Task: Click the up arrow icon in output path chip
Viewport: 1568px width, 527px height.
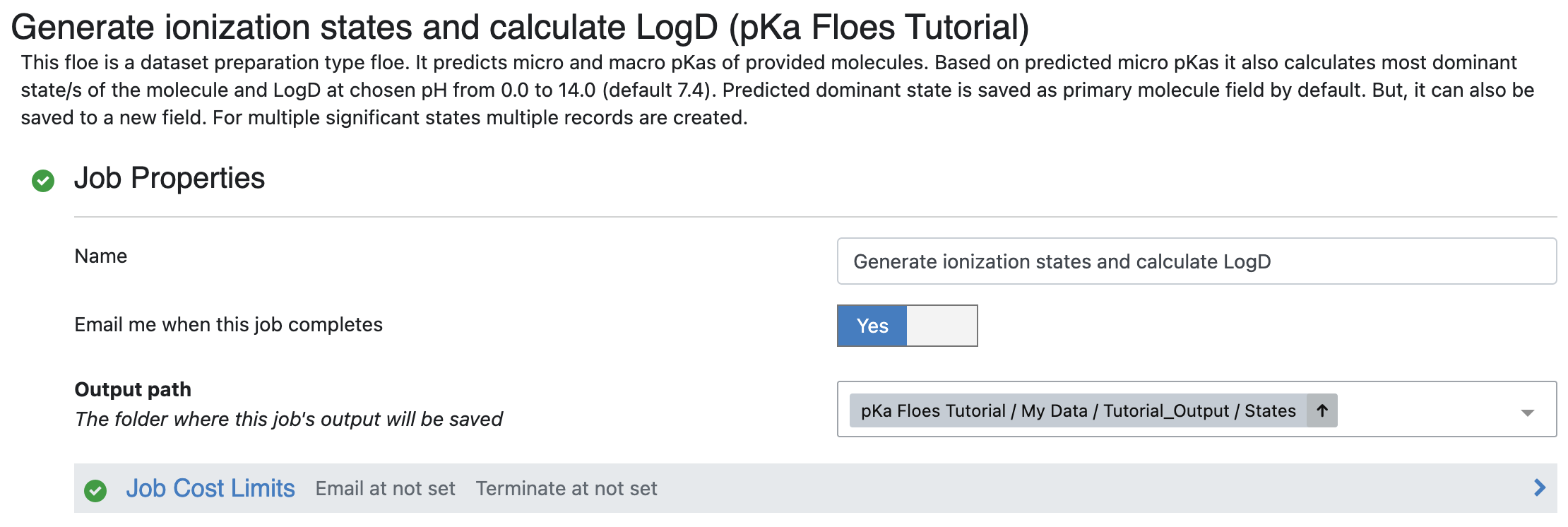Action: click(1322, 410)
